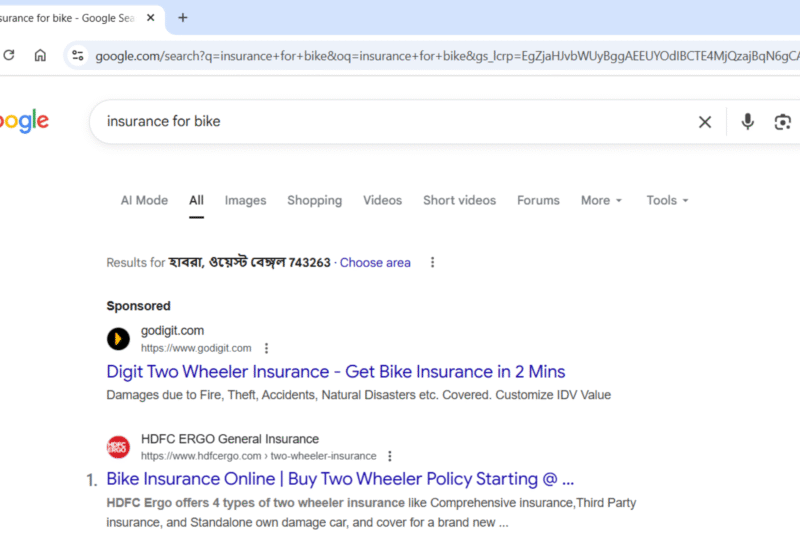
Task: Open a new browser tab
Action: [x=183, y=18]
